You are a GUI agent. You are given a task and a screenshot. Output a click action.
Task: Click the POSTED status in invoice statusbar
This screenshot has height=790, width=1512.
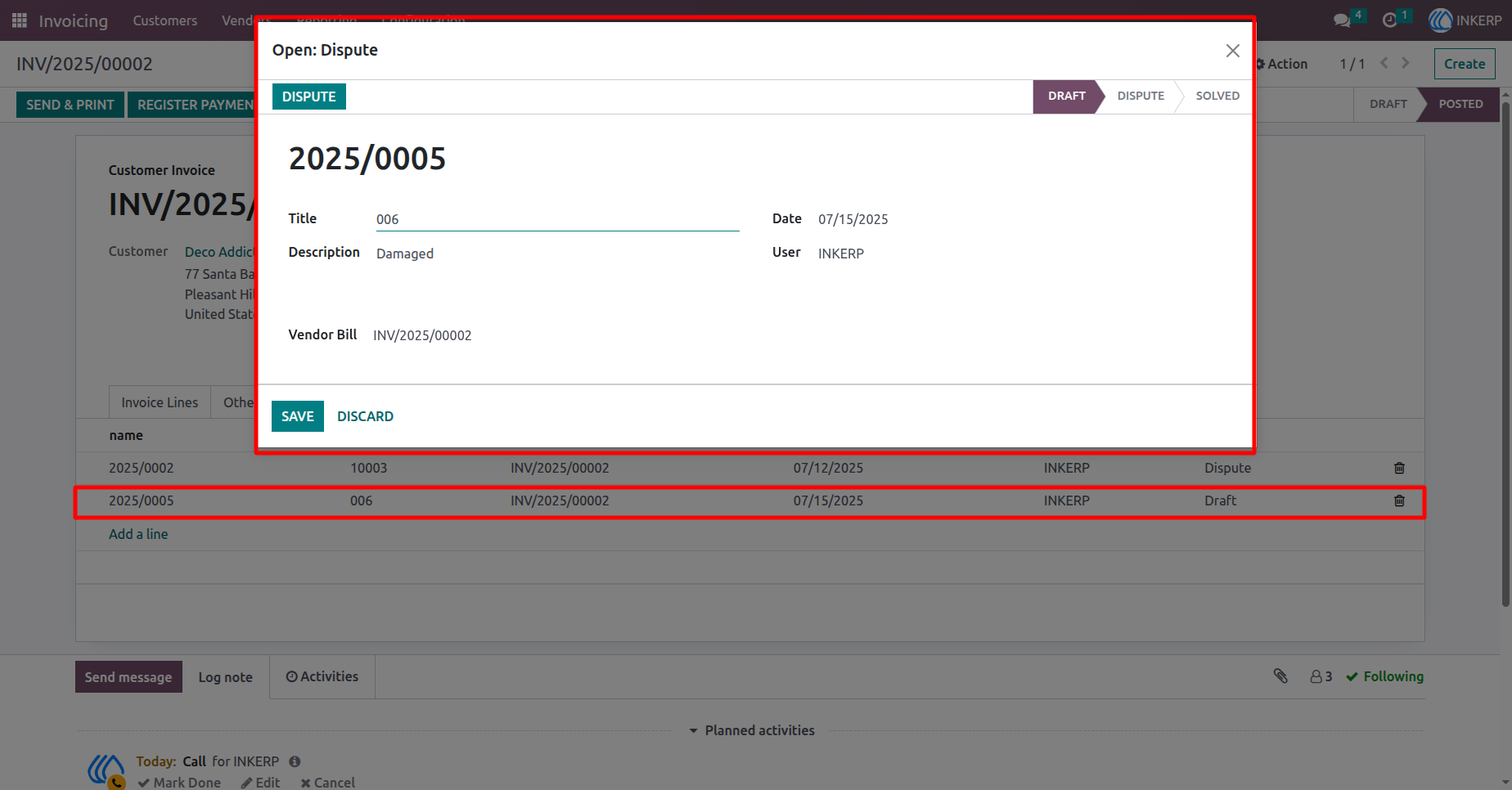tap(1460, 104)
